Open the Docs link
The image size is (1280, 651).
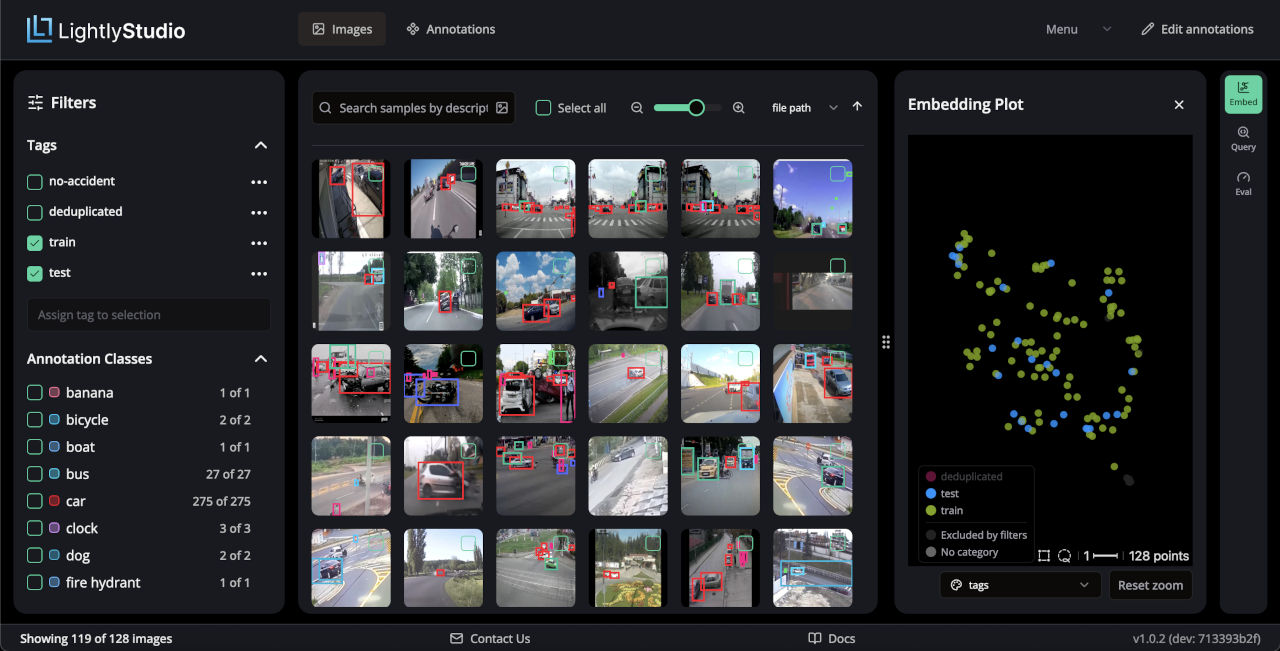click(832, 638)
